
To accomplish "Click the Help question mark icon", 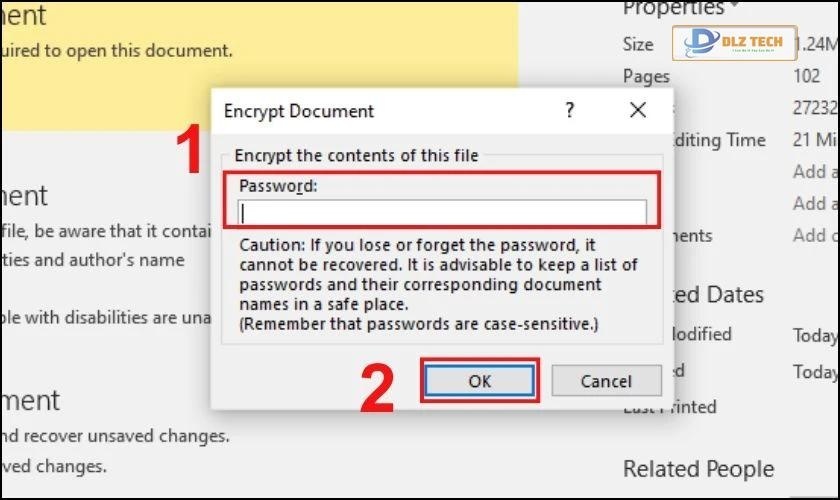I will tap(569, 110).
